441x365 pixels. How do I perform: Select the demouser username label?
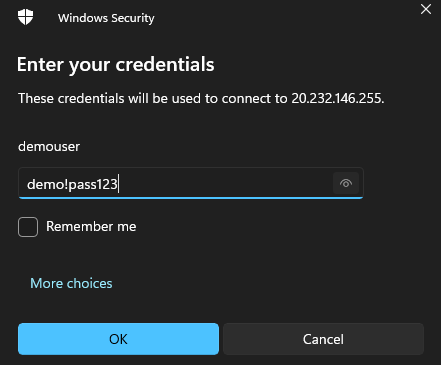click(x=49, y=146)
